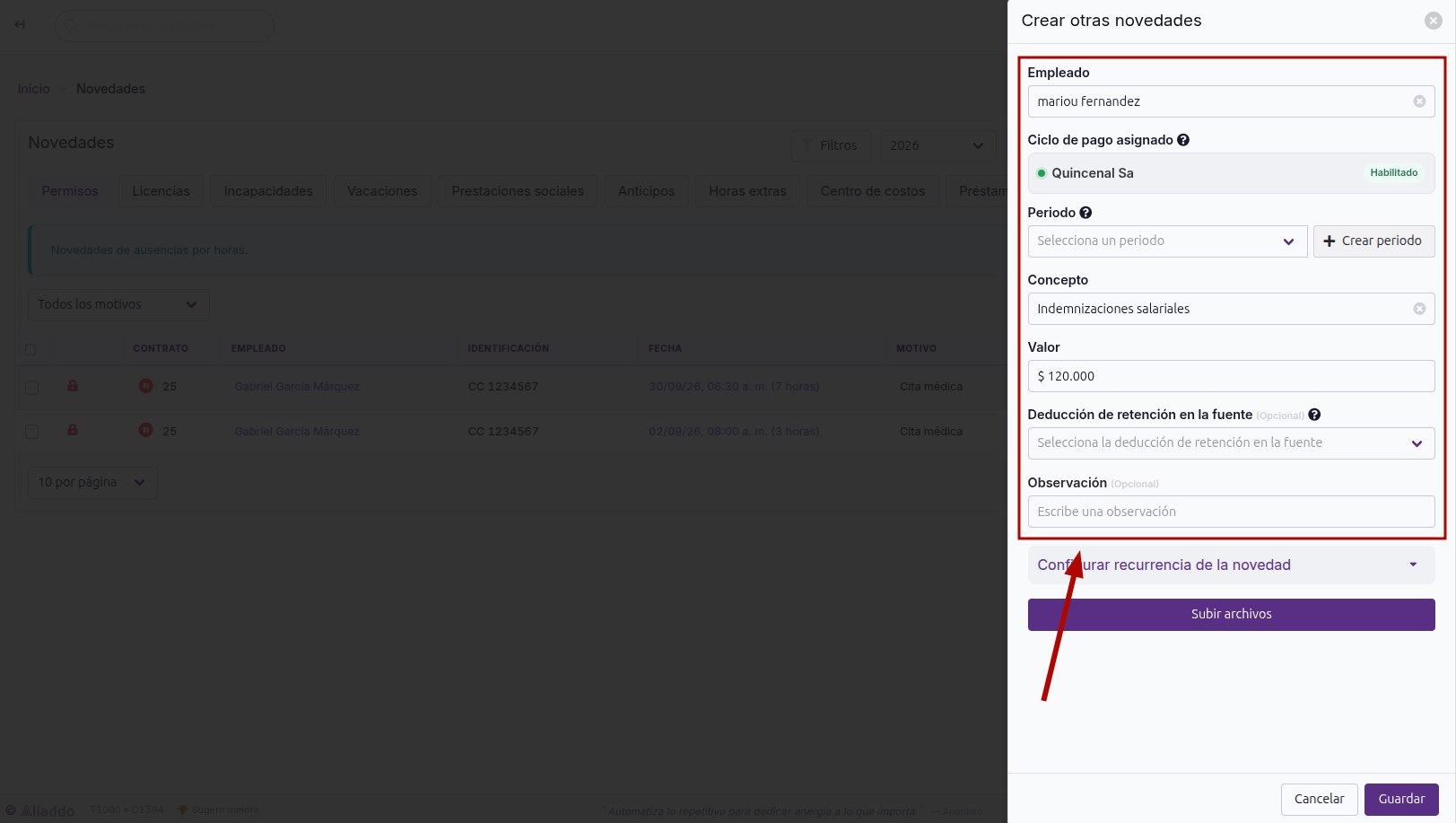Click the Aliaddo logo in the footer
1456x823 pixels.
click(x=40, y=810)
